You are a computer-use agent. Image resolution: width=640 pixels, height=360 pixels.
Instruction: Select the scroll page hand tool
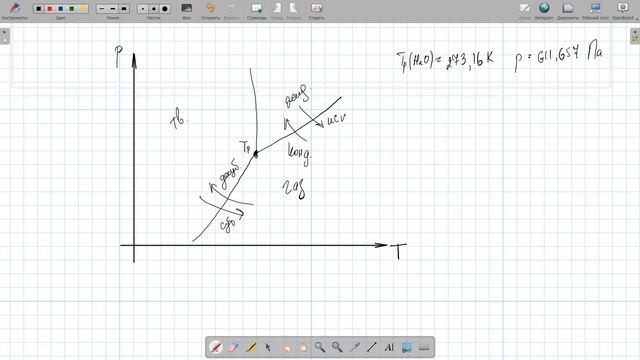pos(302,347)
